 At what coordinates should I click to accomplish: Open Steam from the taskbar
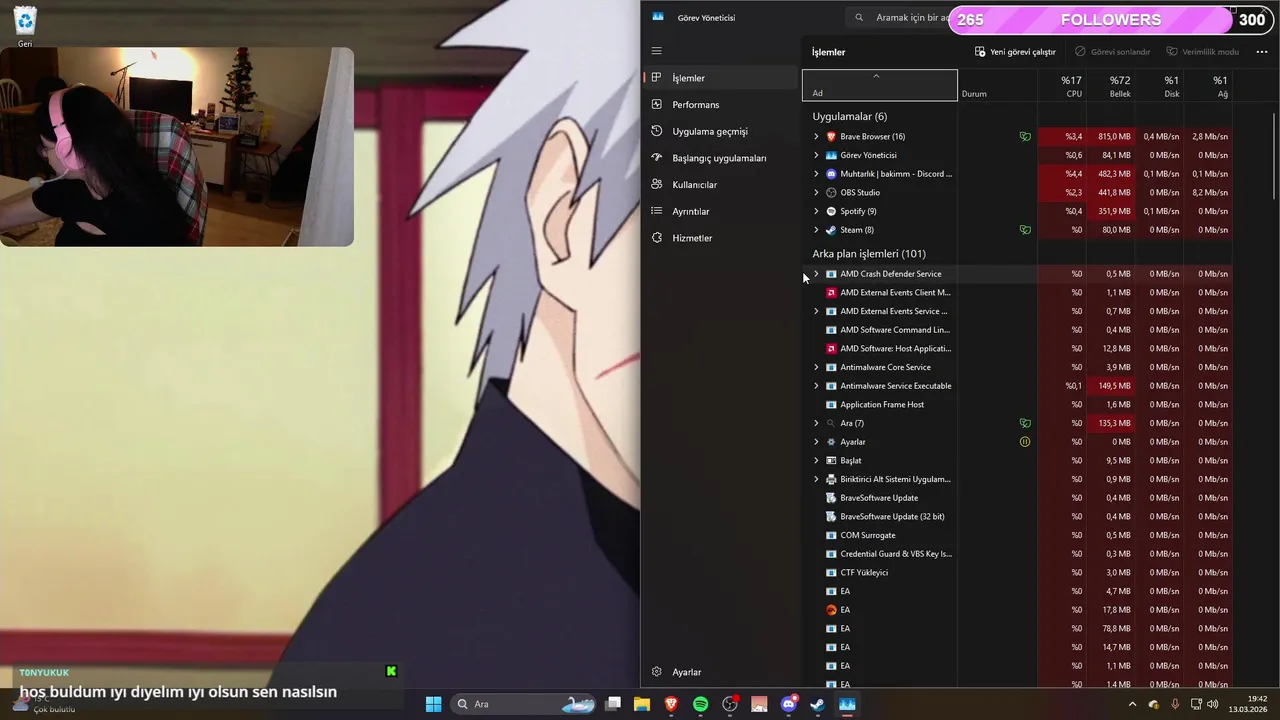point(817,704)
